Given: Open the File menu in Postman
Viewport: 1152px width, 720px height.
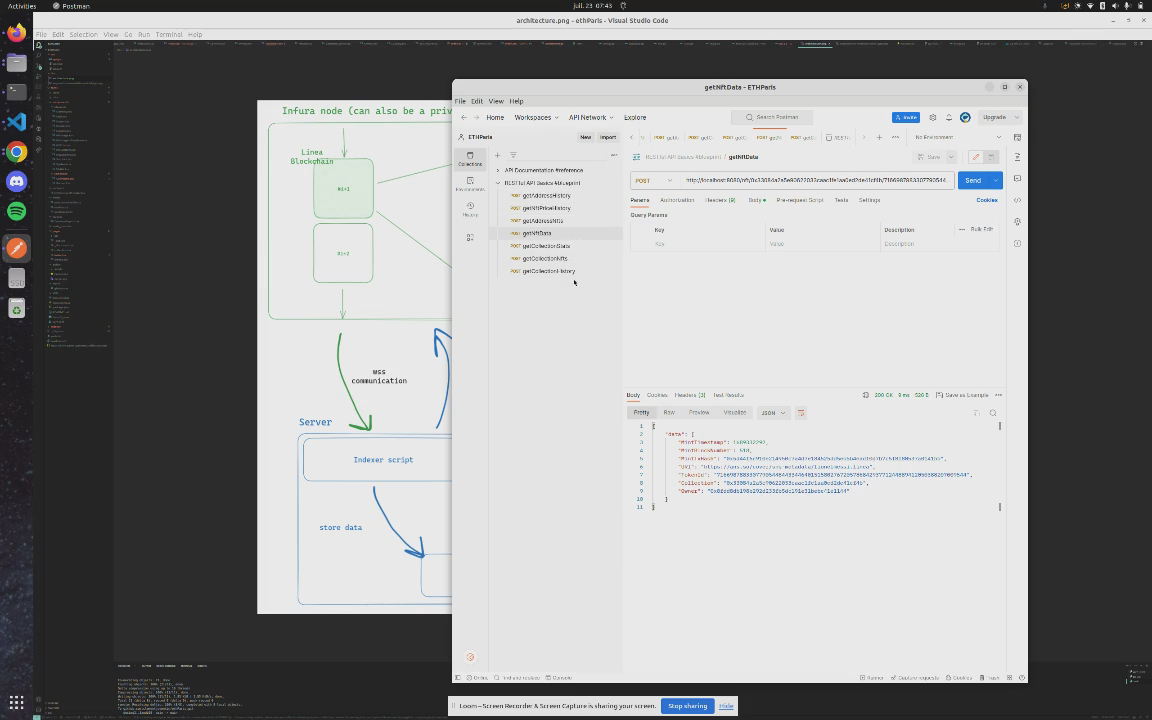Looking at the screenshot, I should tap(460, 101).
